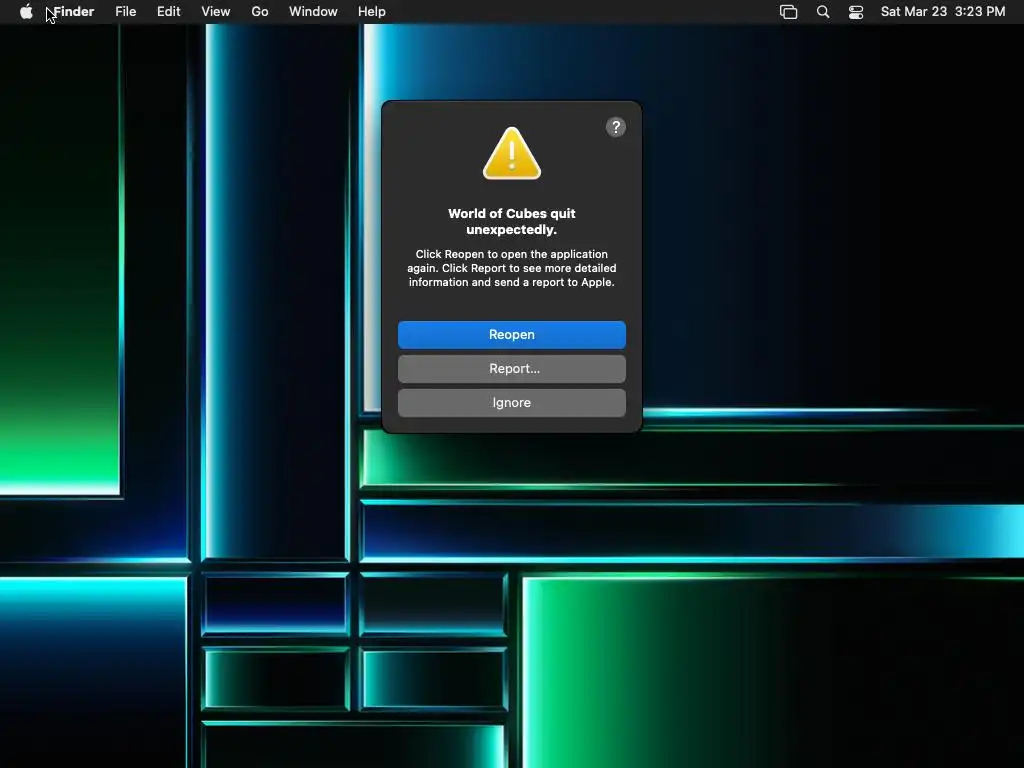Click the Report... button
Image resolution: width=1024 pixels, height=768 pixels.
pyautogui.click(x=512, y=368)
